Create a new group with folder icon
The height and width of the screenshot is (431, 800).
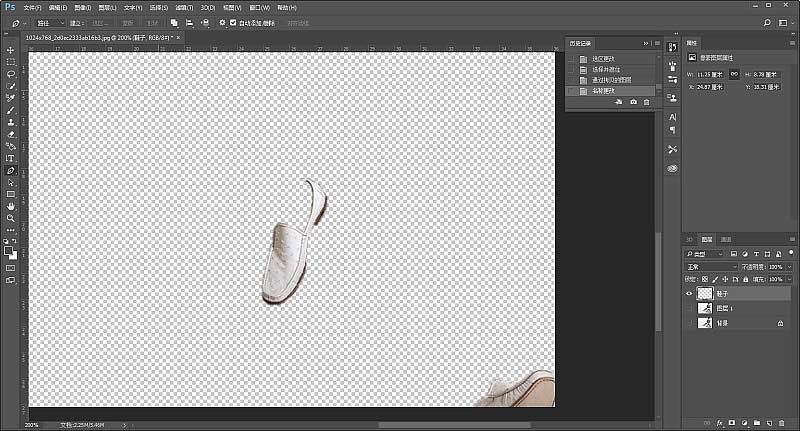tap(756, 423)
